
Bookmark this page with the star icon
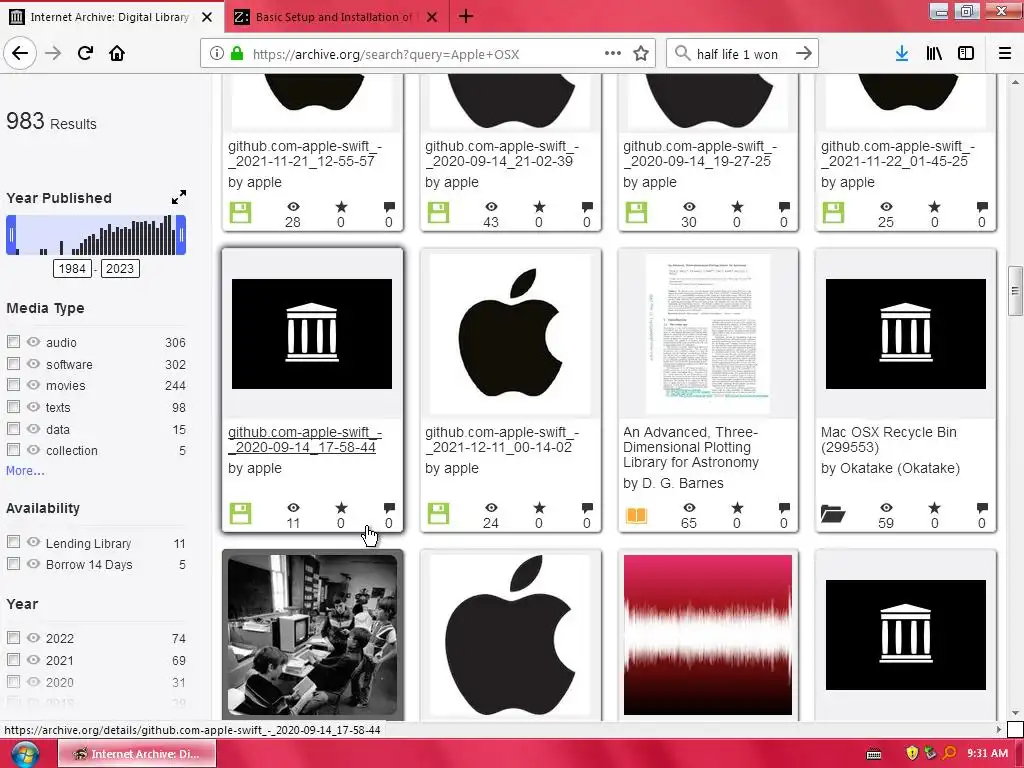coord(641,54)
